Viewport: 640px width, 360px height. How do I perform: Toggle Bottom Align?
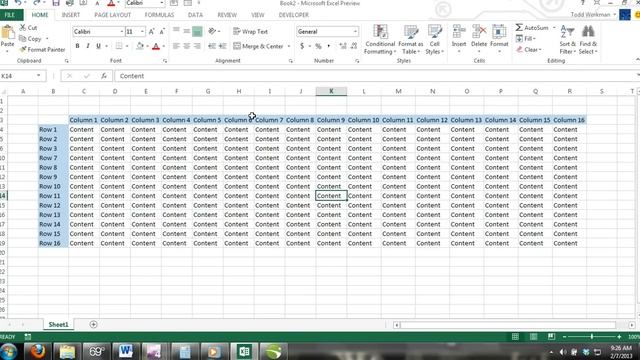197,31
